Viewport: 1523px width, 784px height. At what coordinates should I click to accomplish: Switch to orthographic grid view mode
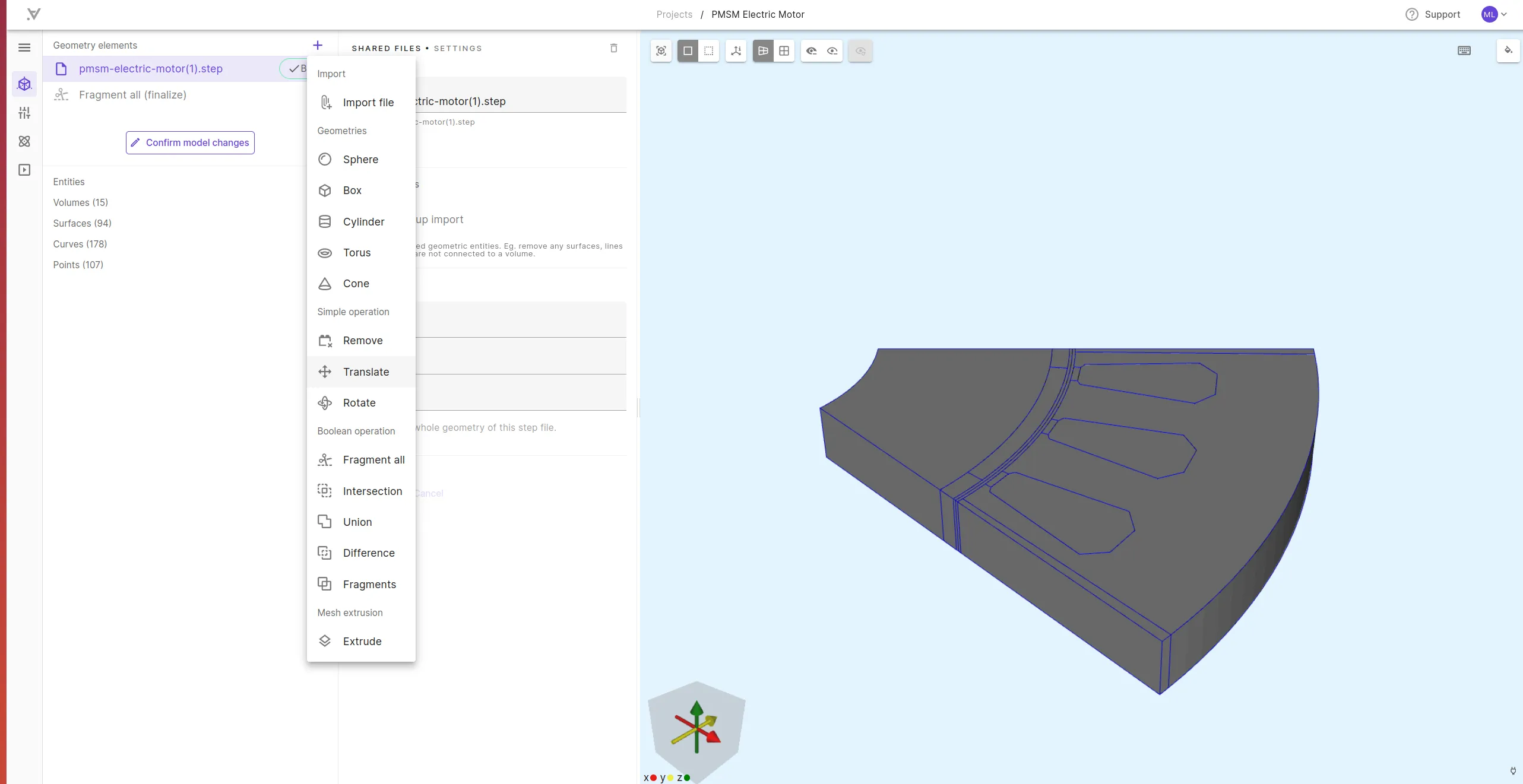tap(784, 51)
